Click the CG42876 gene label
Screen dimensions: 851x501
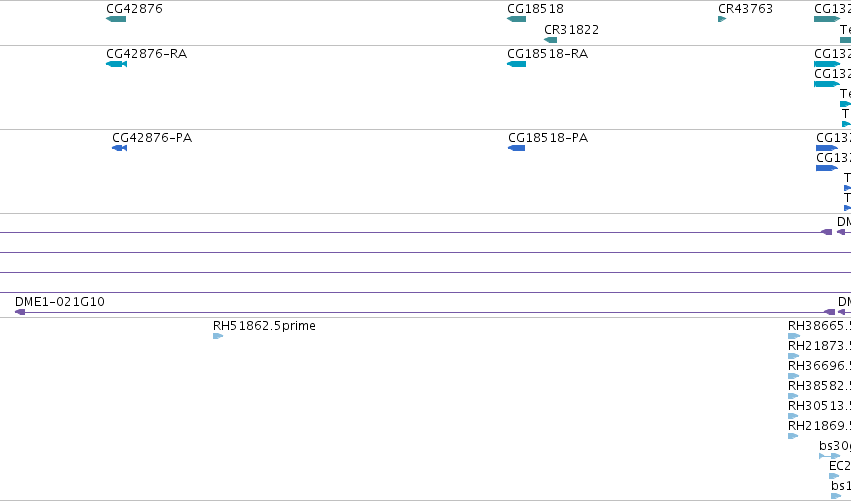(x=134, y=9)
